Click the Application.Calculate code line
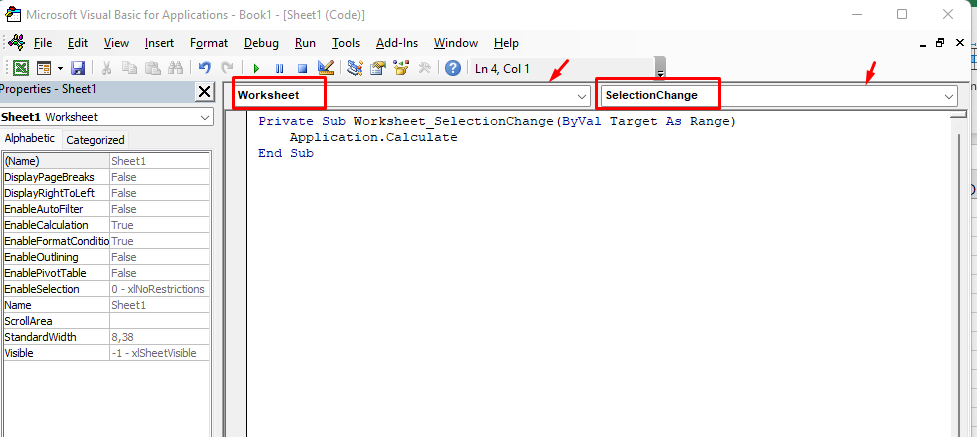The image size is (977, 437). click(373, 137)
